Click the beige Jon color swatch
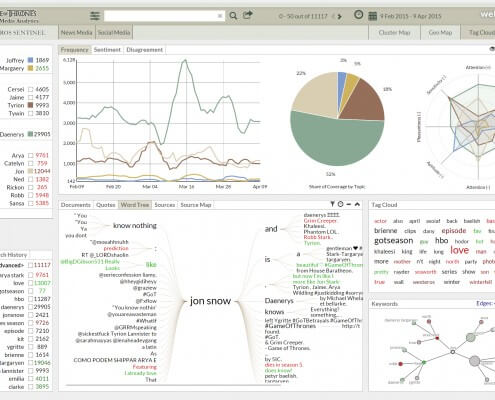 coord(31,171)
